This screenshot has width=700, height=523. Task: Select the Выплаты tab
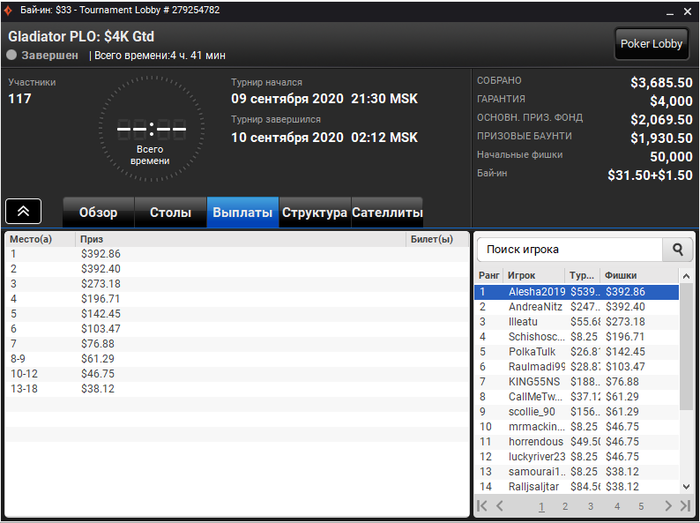(x=242, y=212)
